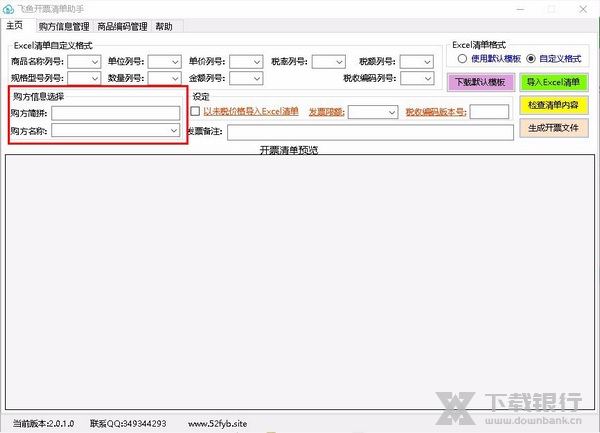Expand the 商品名称列号 dropdown
Image resolution: width=600 pixels, height=433 pixels.
(84, 62)
